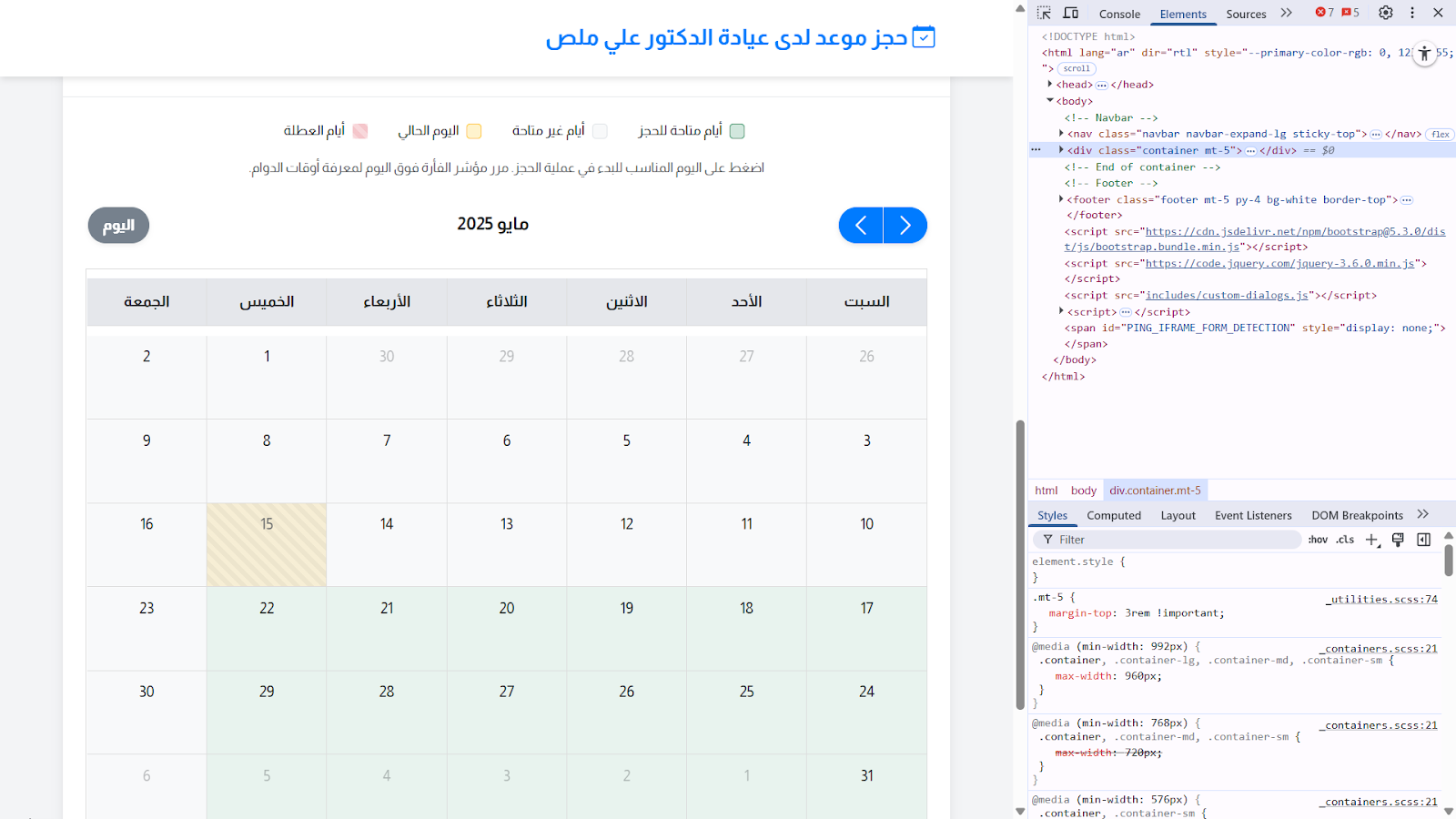Screen dimensions: 1456x819
Task: Open the Layout tab
Action: (x=1178, y=515)
